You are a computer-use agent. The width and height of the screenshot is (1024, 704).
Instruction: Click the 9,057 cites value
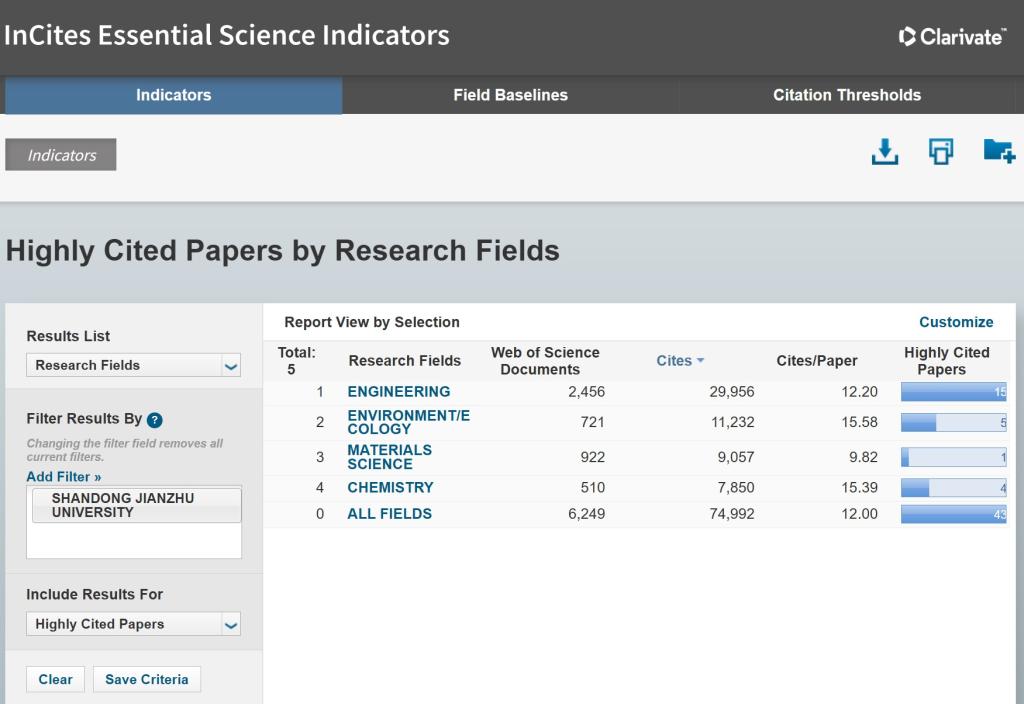coord(735,457)
